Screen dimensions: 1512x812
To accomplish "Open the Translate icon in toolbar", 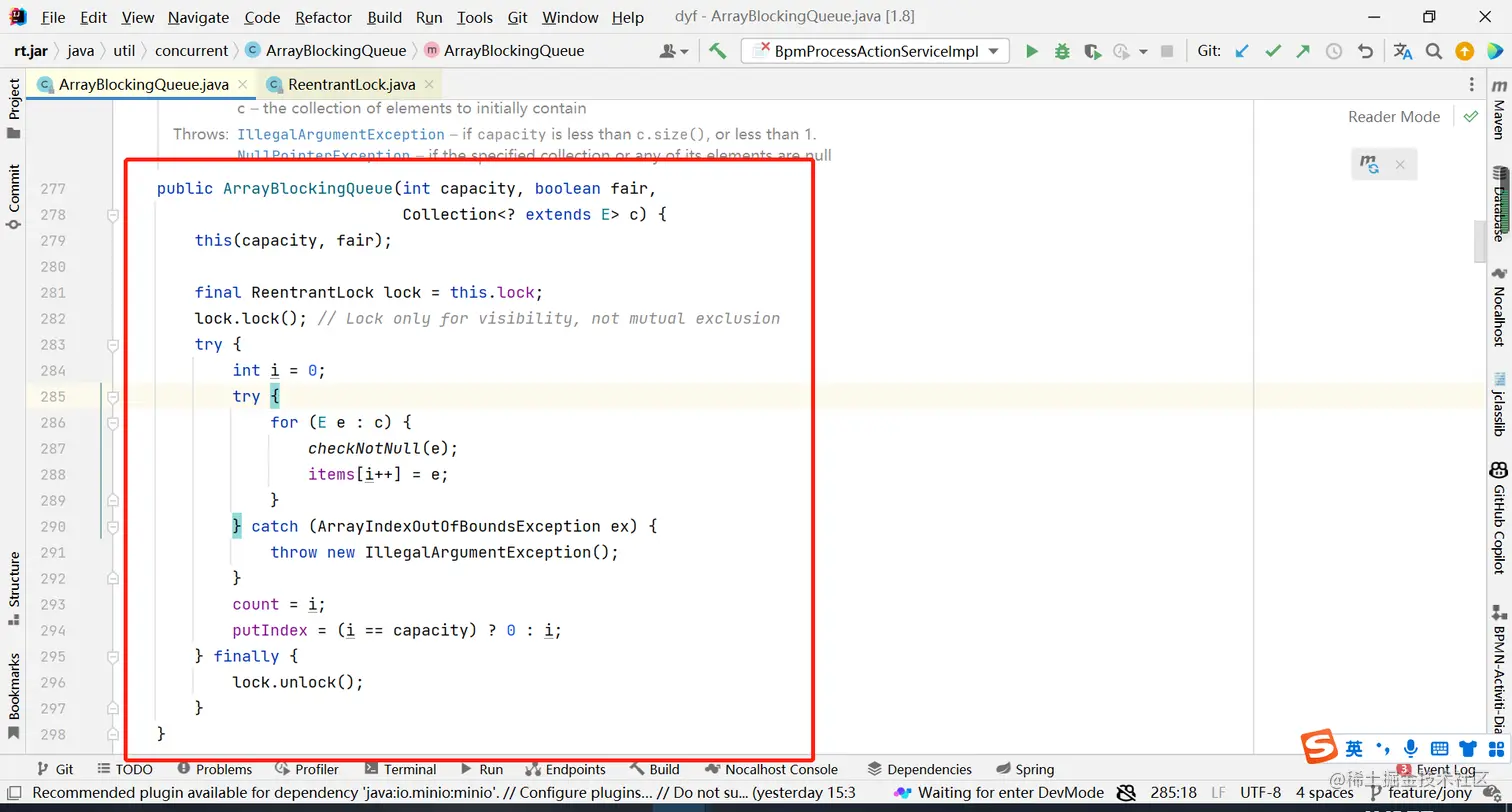I will [1403, 51].
